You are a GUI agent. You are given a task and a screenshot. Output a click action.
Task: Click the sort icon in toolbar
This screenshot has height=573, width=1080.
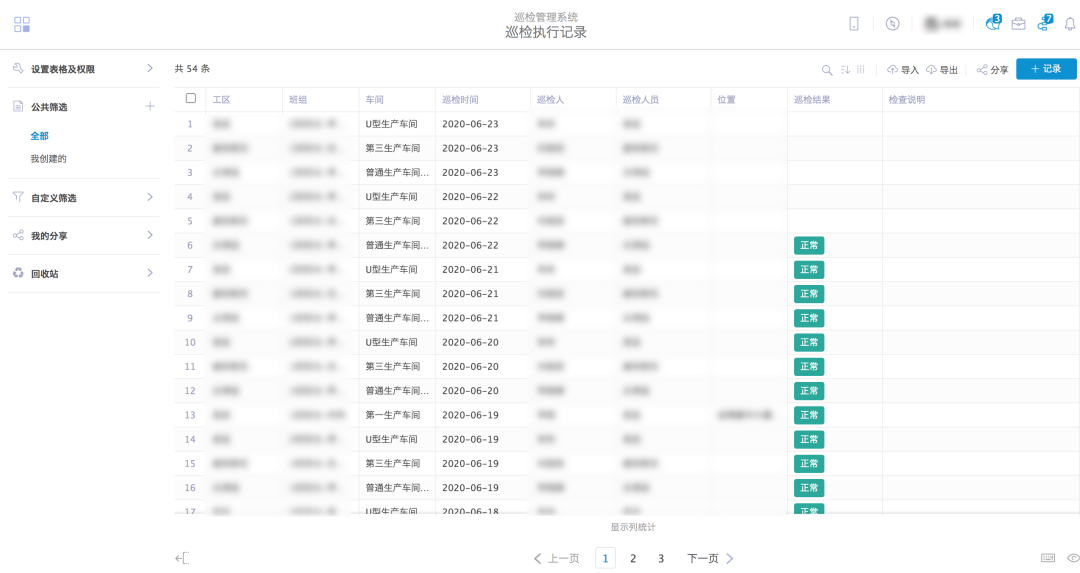pyautogui.click(x=845, y=70)
